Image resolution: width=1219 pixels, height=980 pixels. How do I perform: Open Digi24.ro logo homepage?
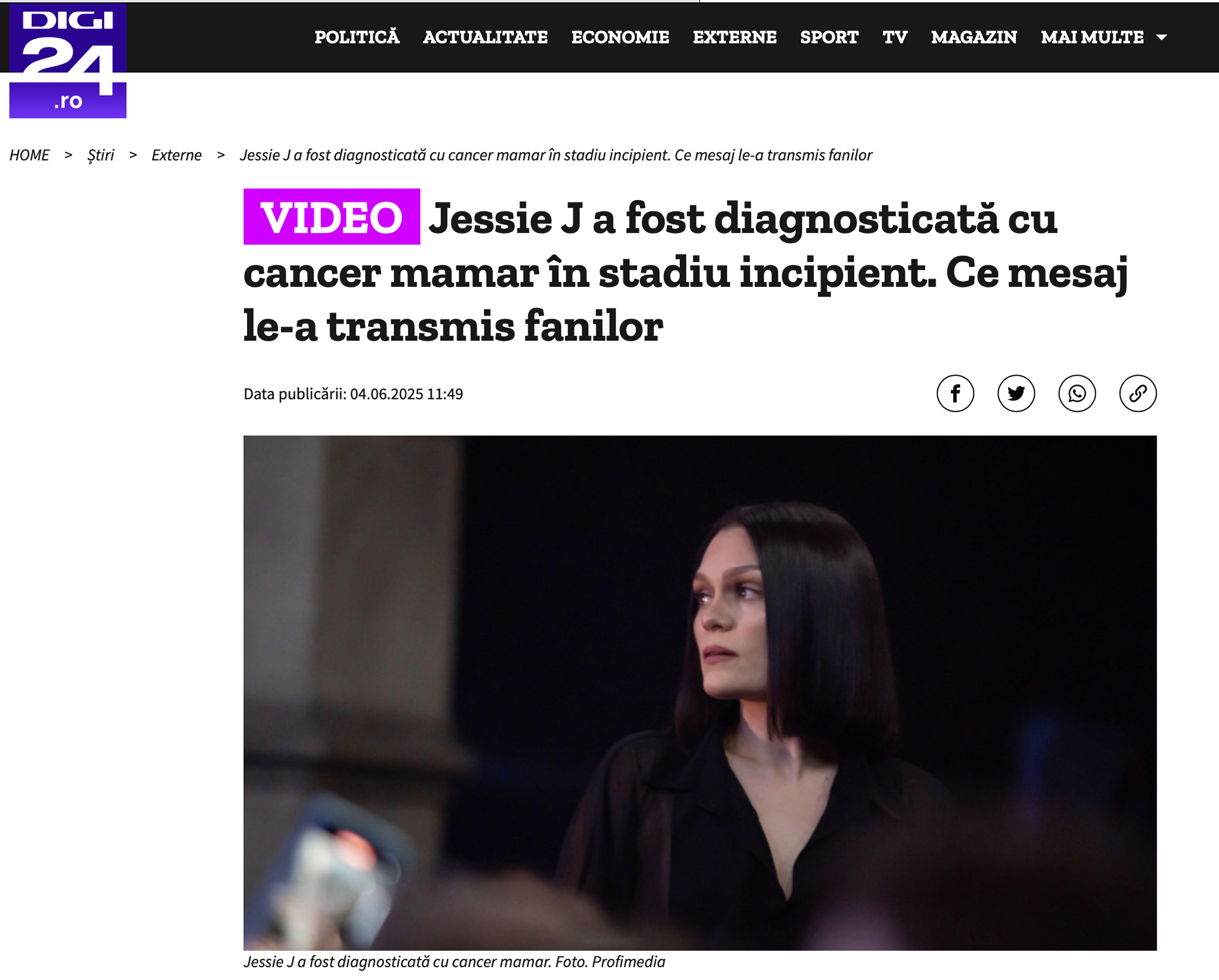(x=68, y=61)
